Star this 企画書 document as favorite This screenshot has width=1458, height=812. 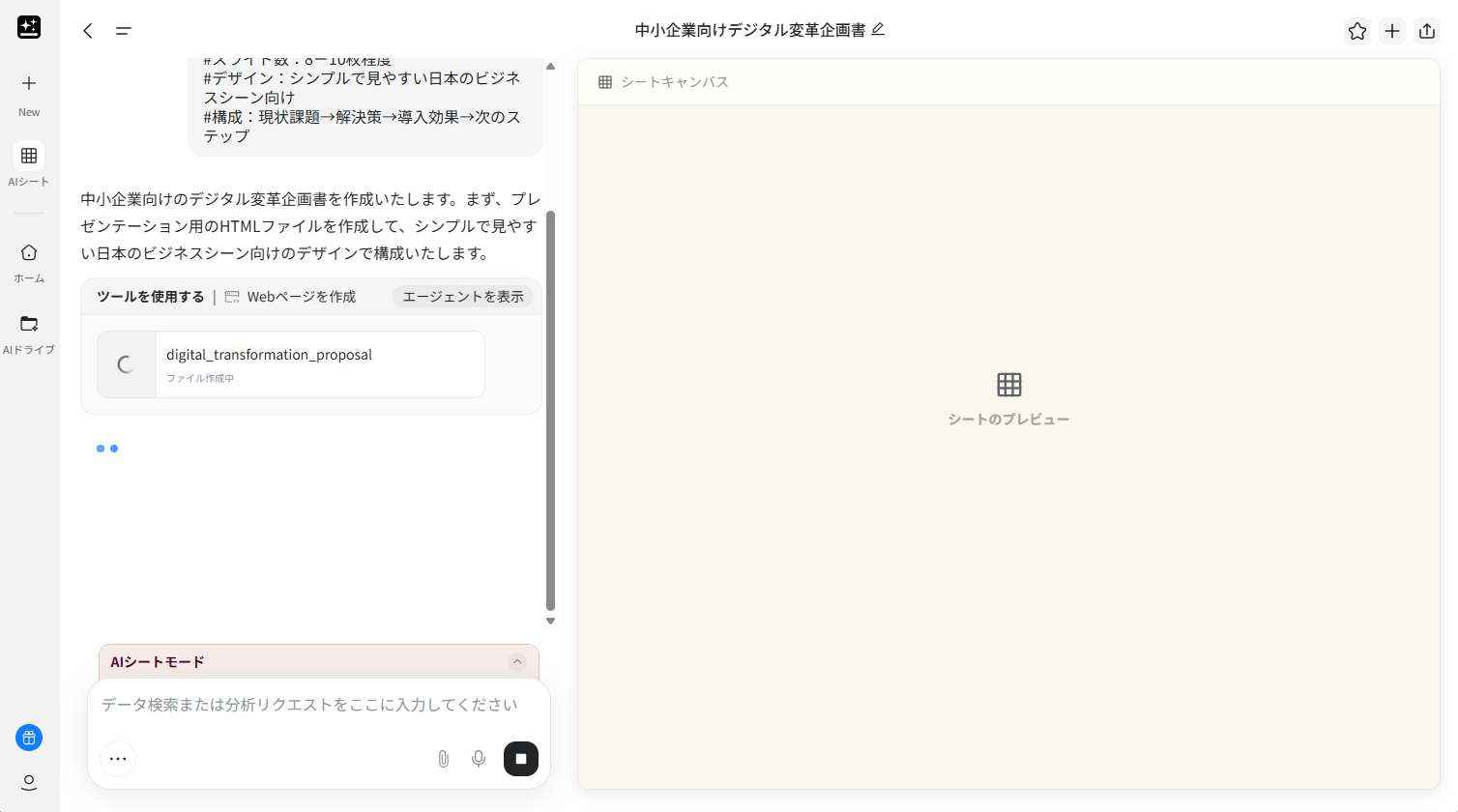coord(1356,30)
